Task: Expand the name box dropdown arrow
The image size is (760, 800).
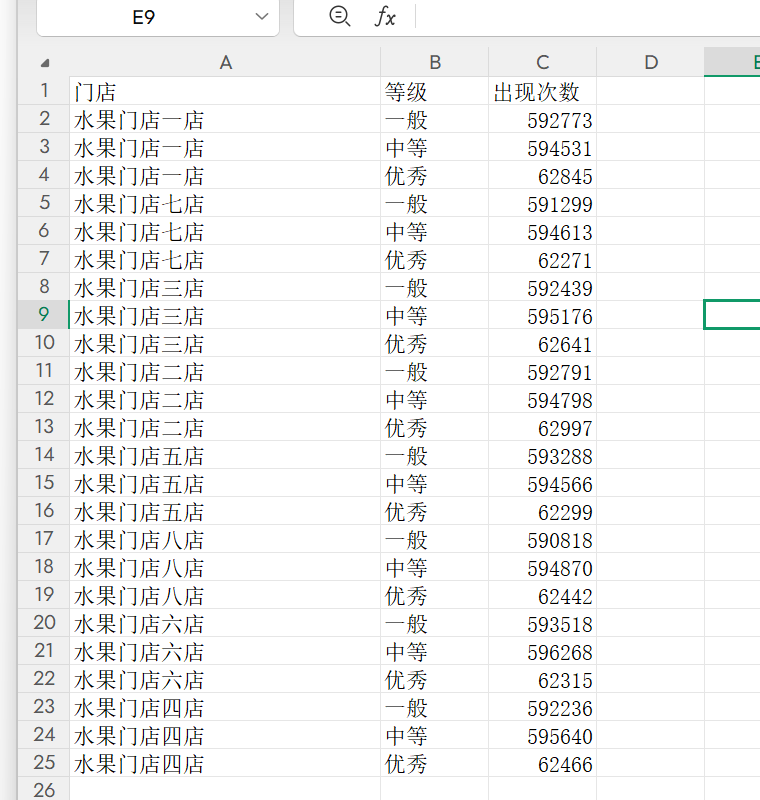Action: [x=262, y=17]
